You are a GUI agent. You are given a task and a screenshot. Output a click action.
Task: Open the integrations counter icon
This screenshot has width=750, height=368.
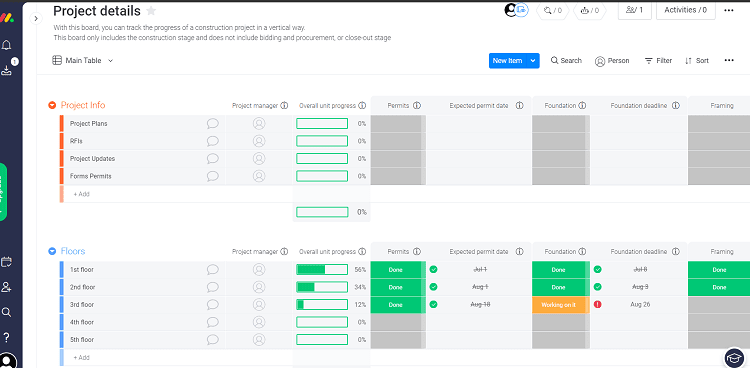[x=552, y=11]
